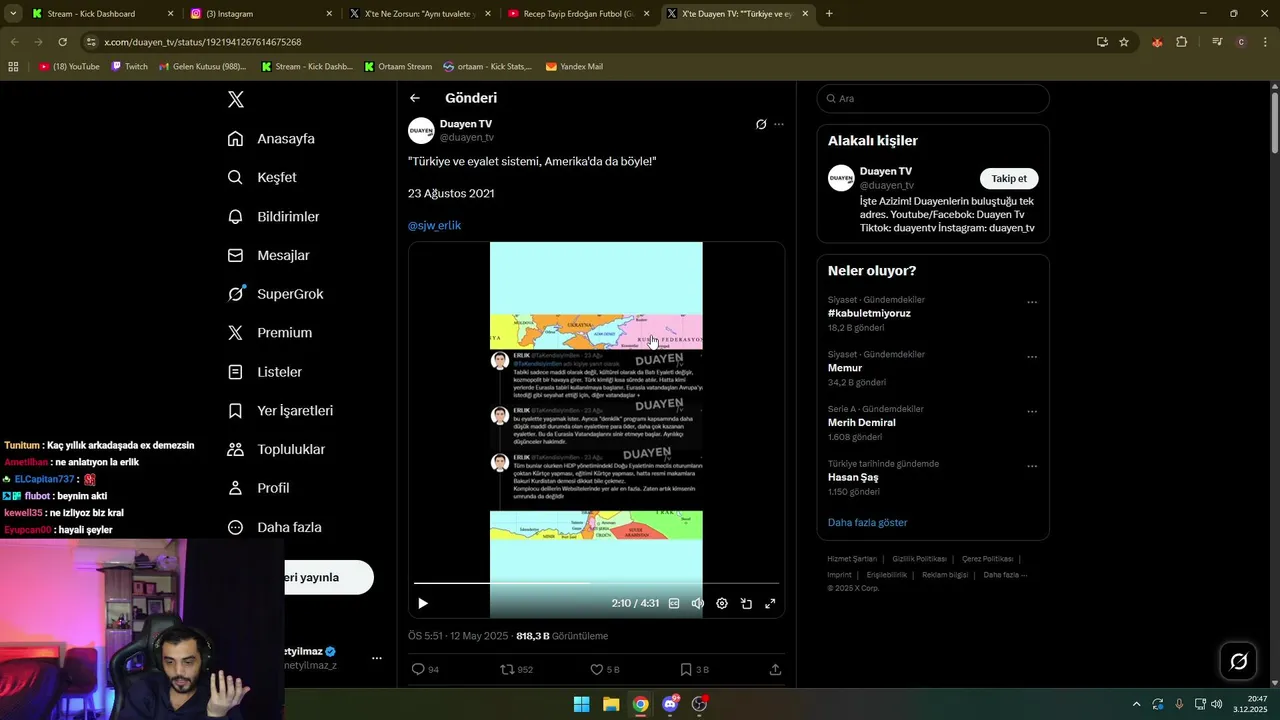
Task: Open Duayen TV author avatar on the post
Action: [x=421, y=130]
